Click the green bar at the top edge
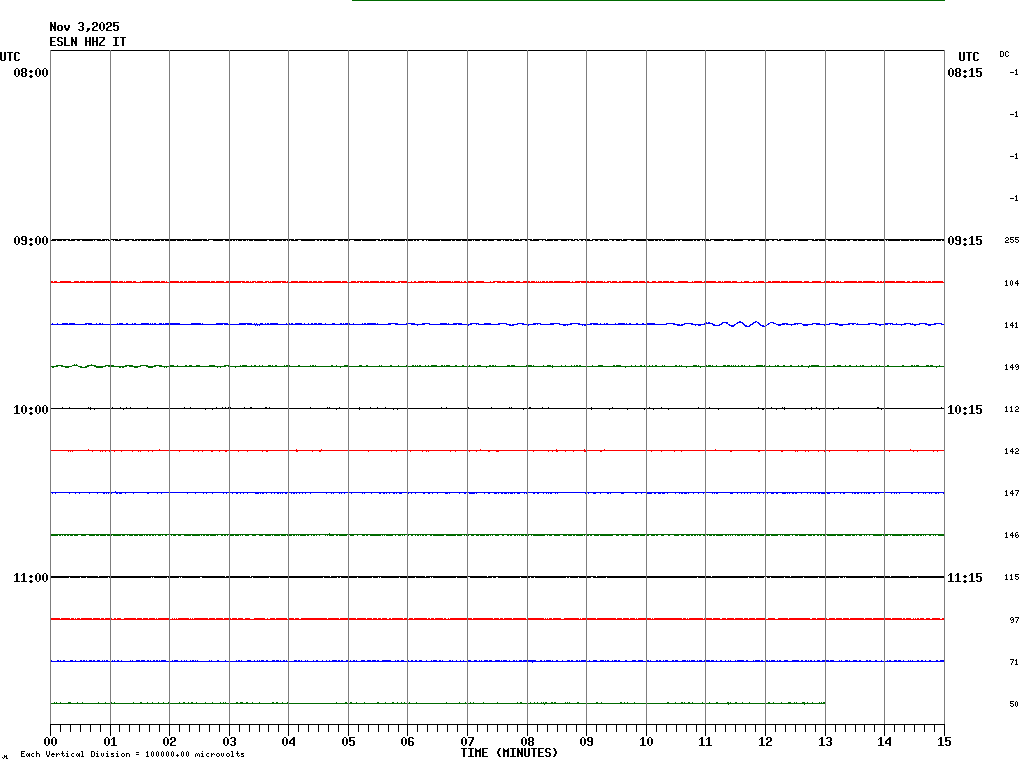1024x768 pixels. point(648,1)
